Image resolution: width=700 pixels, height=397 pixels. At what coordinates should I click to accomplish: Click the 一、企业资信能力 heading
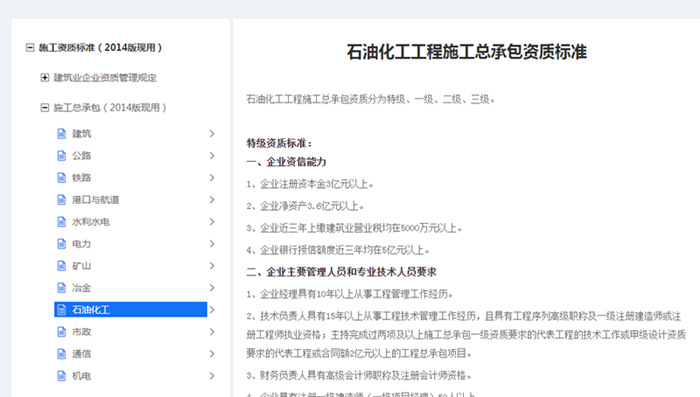(287, 162)
